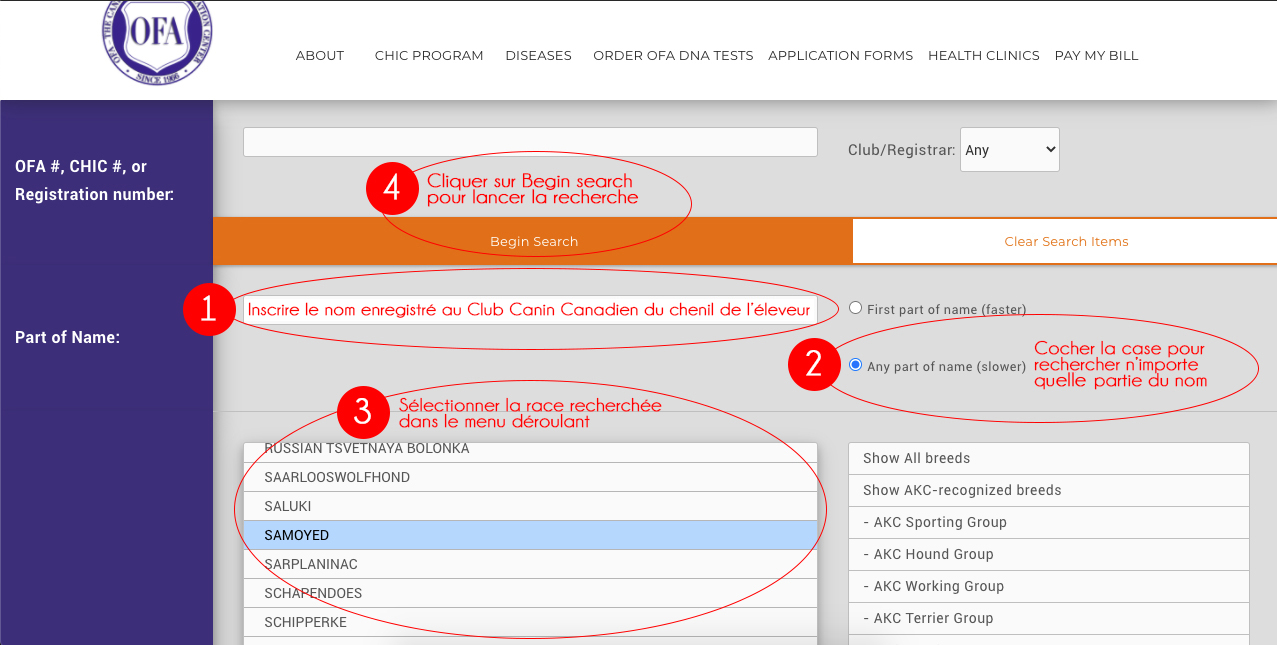
Task: Click the OFA/CHIC registration number field
Action: click(x=530, y=142)
